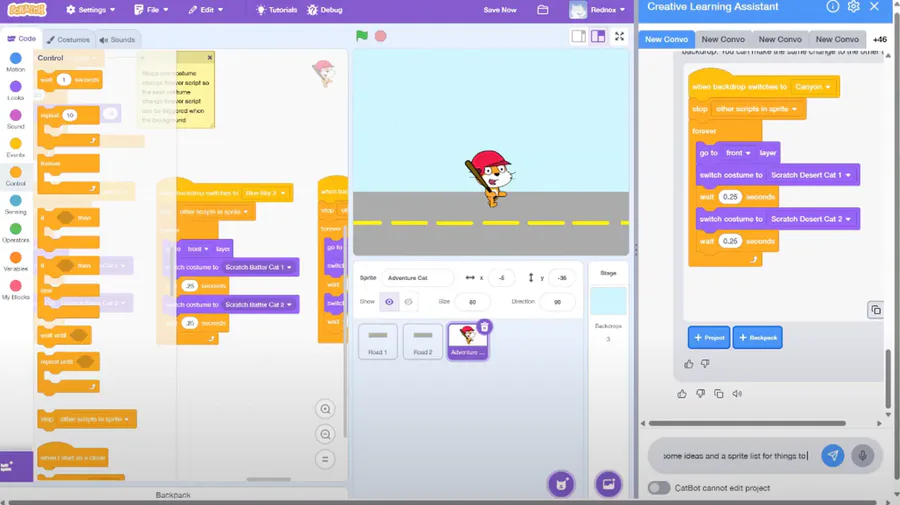Click the Choose a Backdrop button
900x505 pixels.
(608, 484)
